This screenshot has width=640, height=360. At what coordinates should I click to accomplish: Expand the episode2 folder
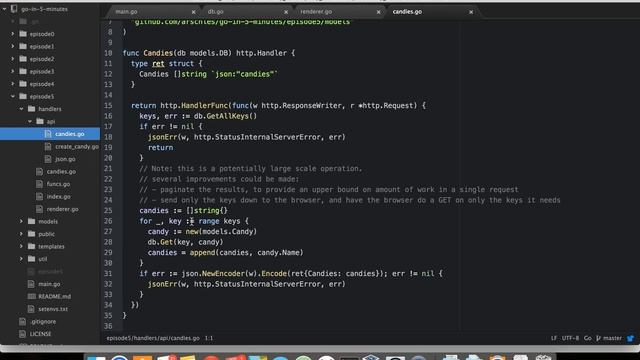pyautogui.click(x=13, y=59)
